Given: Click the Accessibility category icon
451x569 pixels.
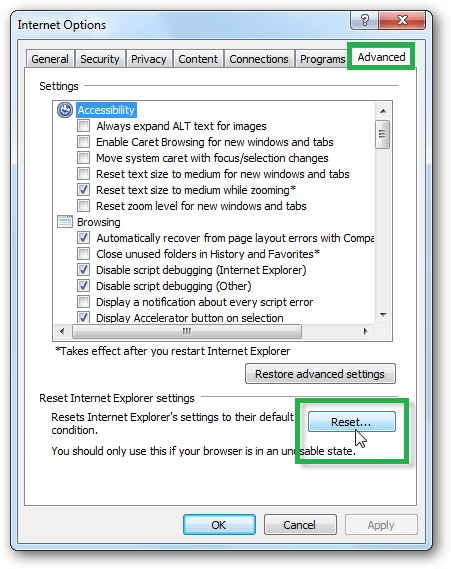Looking at the screenshot, I should coord(65,110).
